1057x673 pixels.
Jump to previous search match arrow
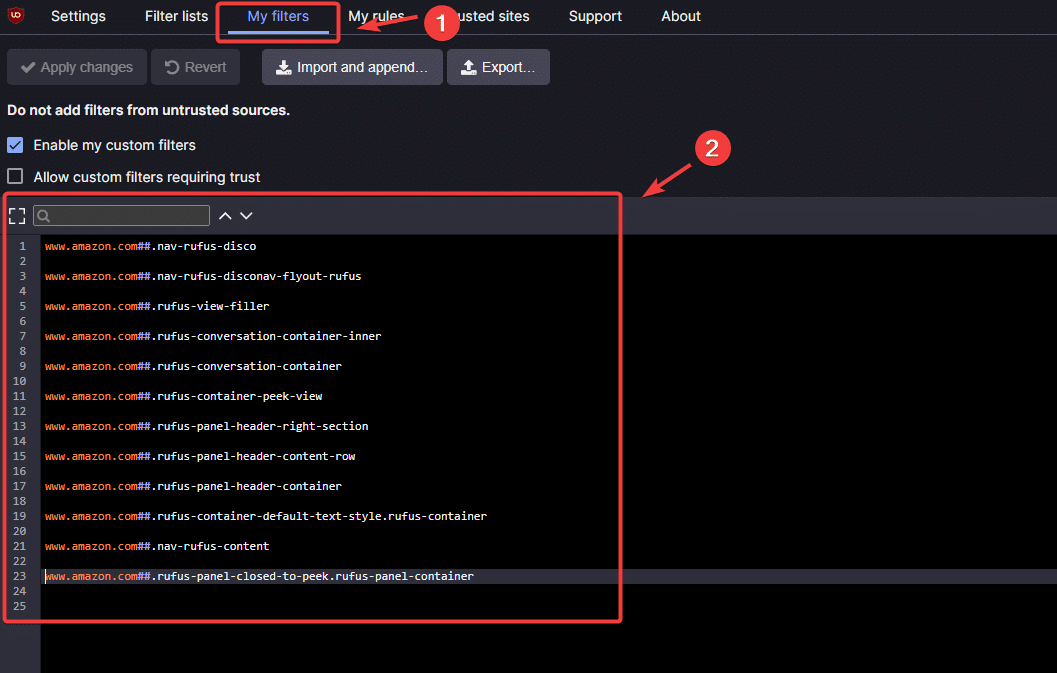click(x=225, y=216)
